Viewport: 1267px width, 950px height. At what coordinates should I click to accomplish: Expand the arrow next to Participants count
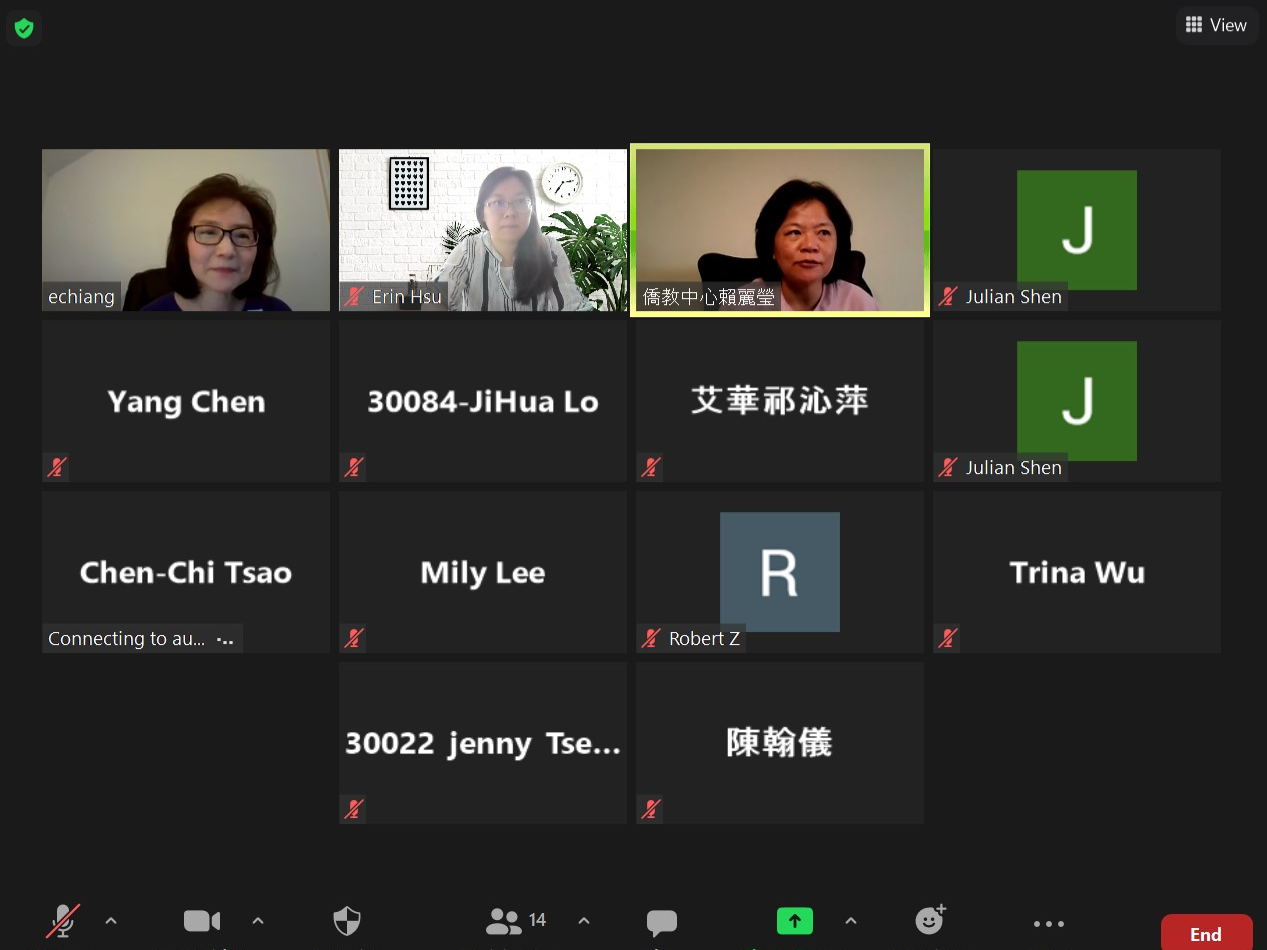584,921
